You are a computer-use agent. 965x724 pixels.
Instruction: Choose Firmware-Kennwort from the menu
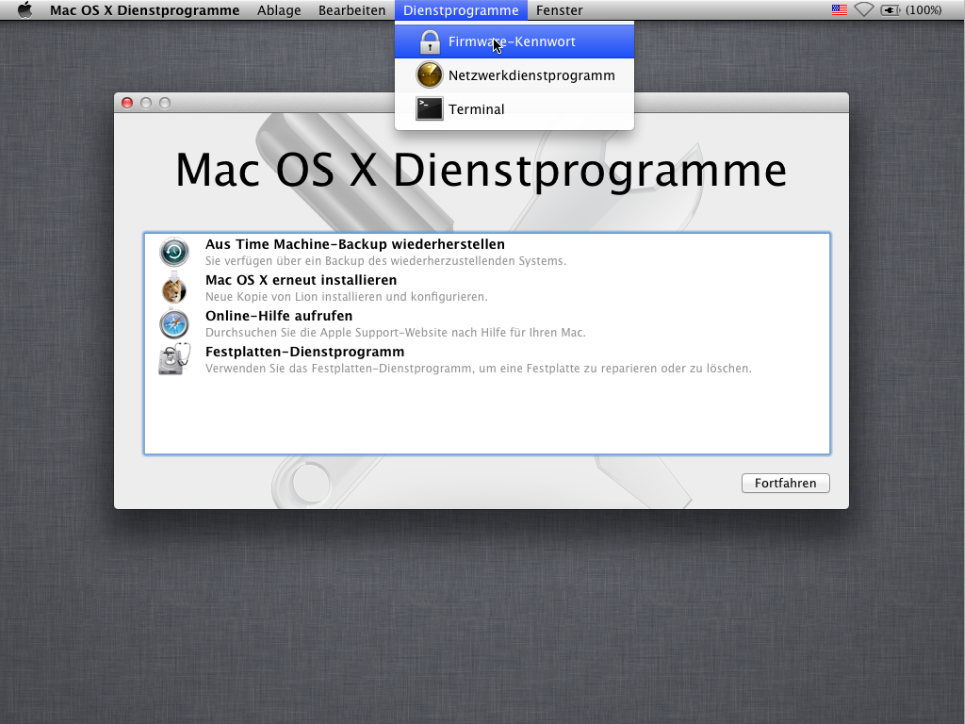click(515, 41)
